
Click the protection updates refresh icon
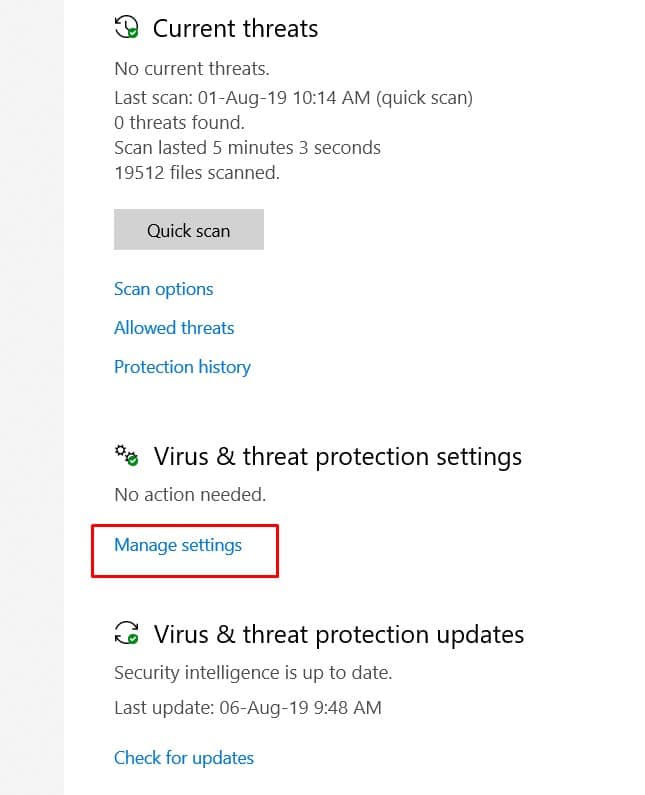pos(127,633)
